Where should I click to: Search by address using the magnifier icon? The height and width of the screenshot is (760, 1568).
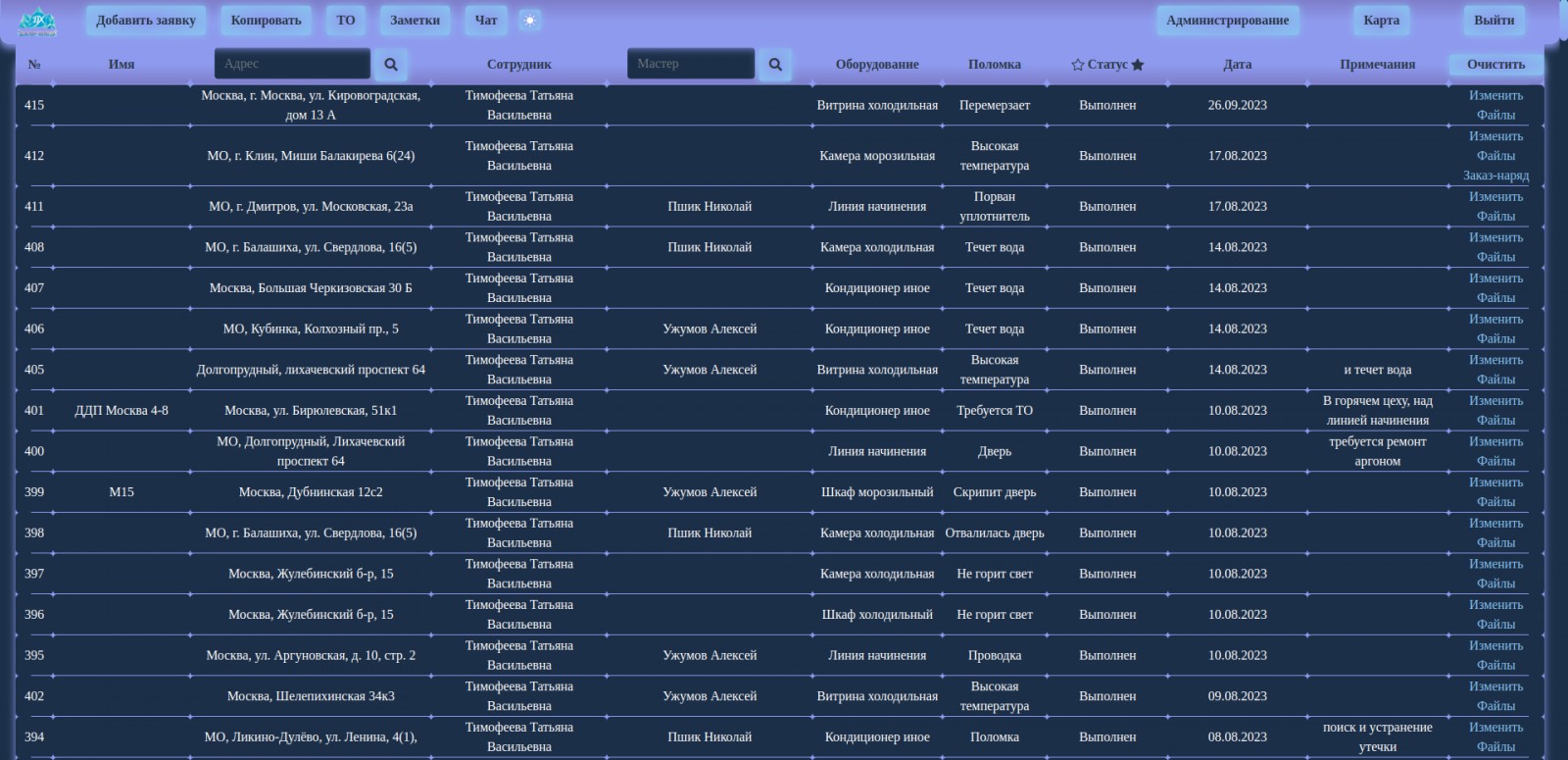click(391, 65)
